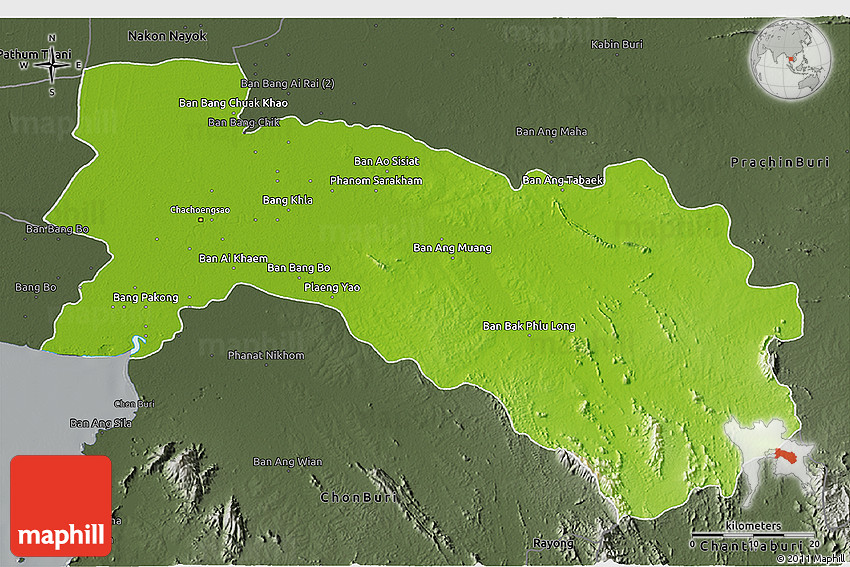
Task: Select the Phanom Sarakham label
Action: (x=375, y=180)
